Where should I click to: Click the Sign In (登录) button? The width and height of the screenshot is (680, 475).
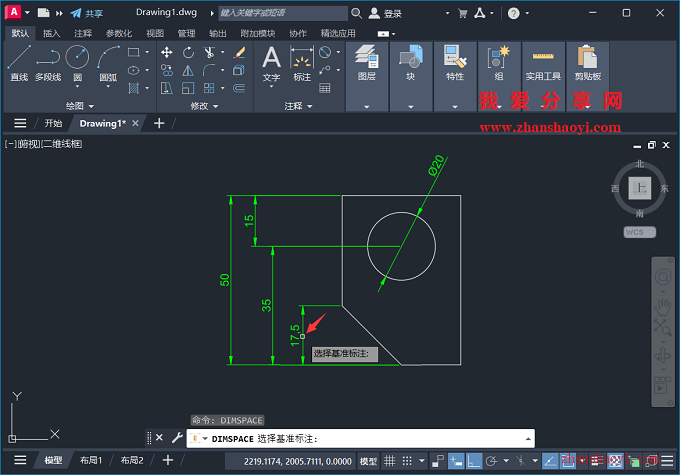(x=385, y=13)
